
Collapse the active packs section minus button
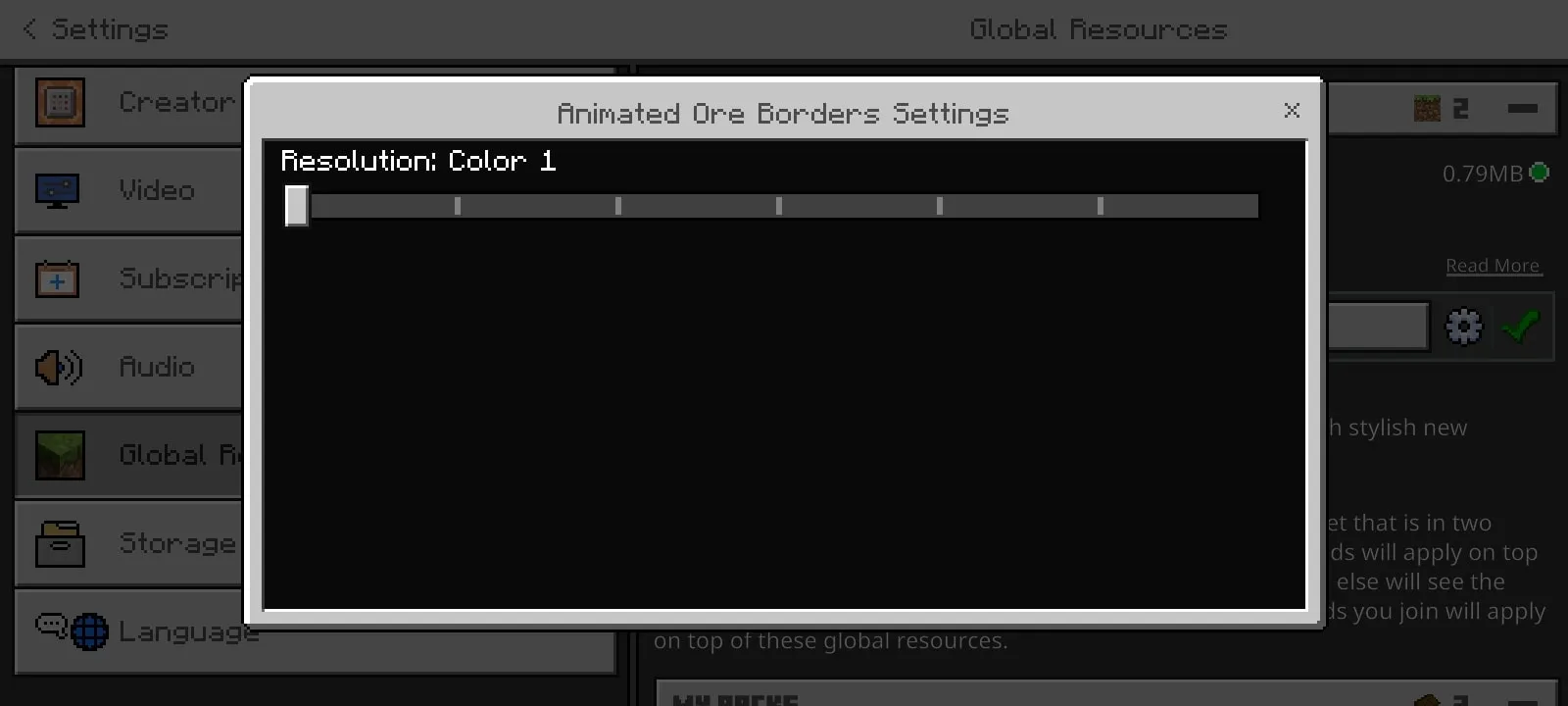(1522, 108)
